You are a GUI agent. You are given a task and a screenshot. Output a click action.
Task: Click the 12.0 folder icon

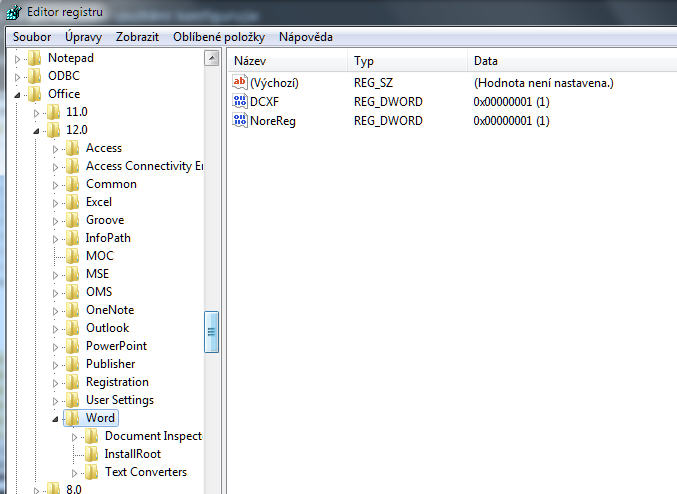pos(54,130)
